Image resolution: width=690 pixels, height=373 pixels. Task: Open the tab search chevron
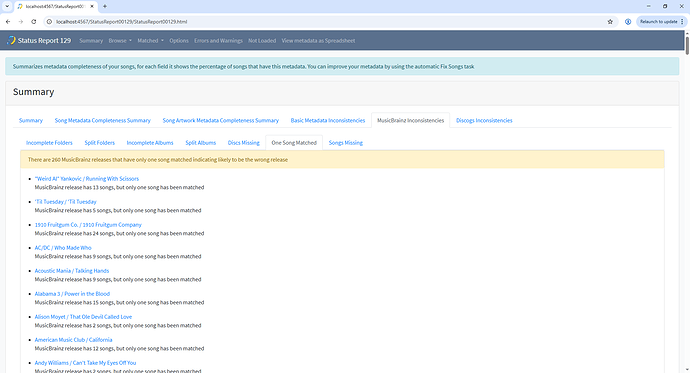pyautogui.click(x=7, y=6)
